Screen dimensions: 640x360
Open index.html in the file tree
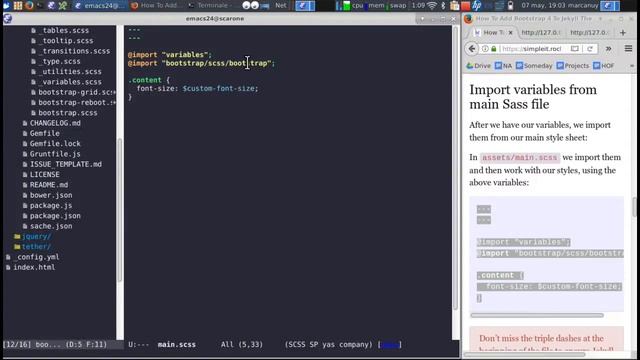(34, 267)
